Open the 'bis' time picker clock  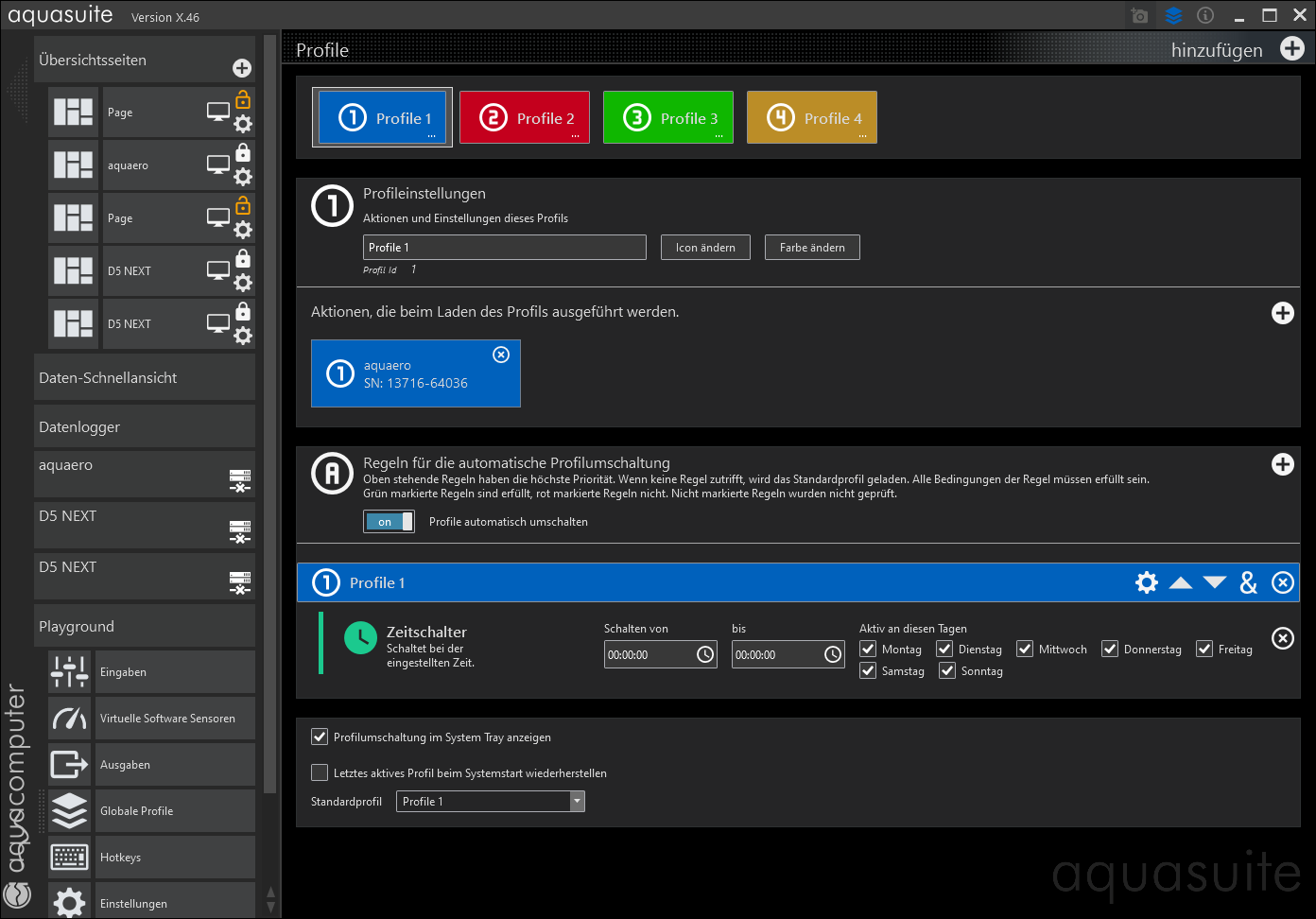click(833, 654)
